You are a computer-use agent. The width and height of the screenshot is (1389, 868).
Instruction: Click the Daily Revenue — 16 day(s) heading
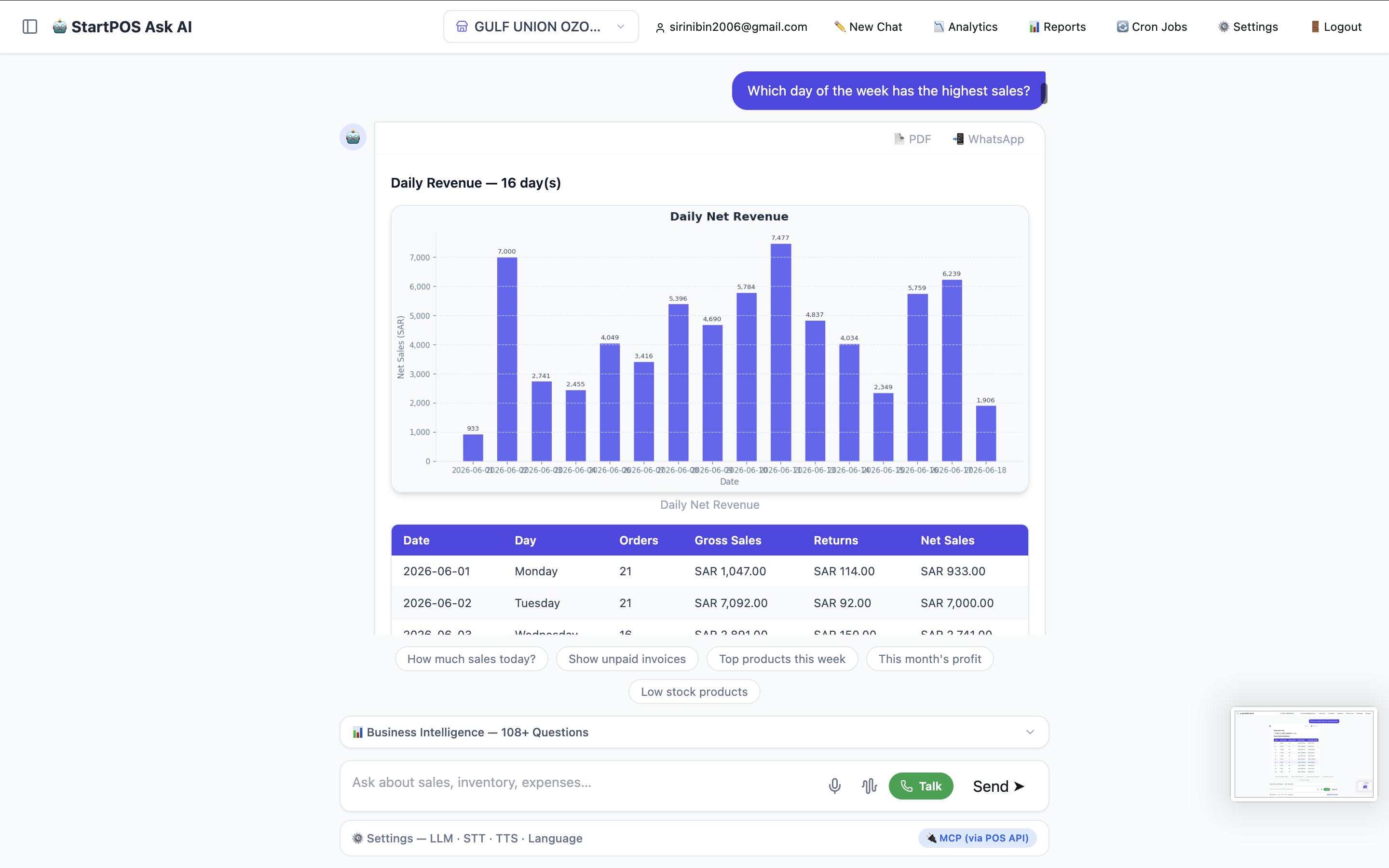click(475, 183)
